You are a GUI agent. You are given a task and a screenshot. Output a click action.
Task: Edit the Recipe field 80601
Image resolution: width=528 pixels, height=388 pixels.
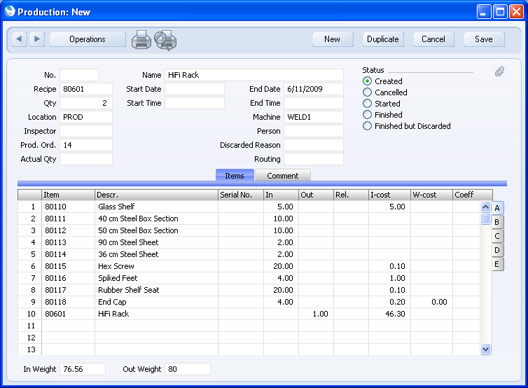click(86, 89)
